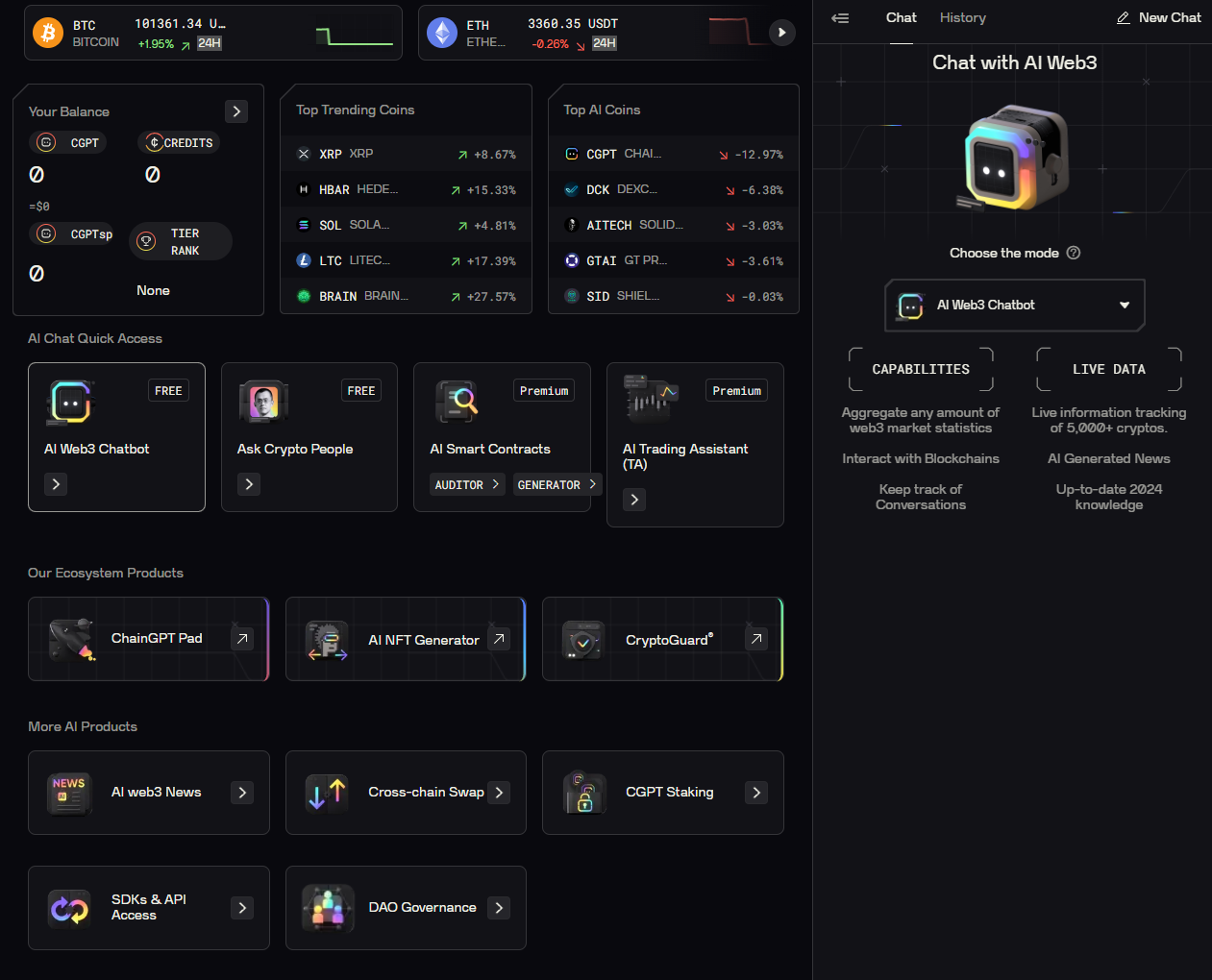Click the AI Trading Assistant chart icon

(x=651, y=399)
